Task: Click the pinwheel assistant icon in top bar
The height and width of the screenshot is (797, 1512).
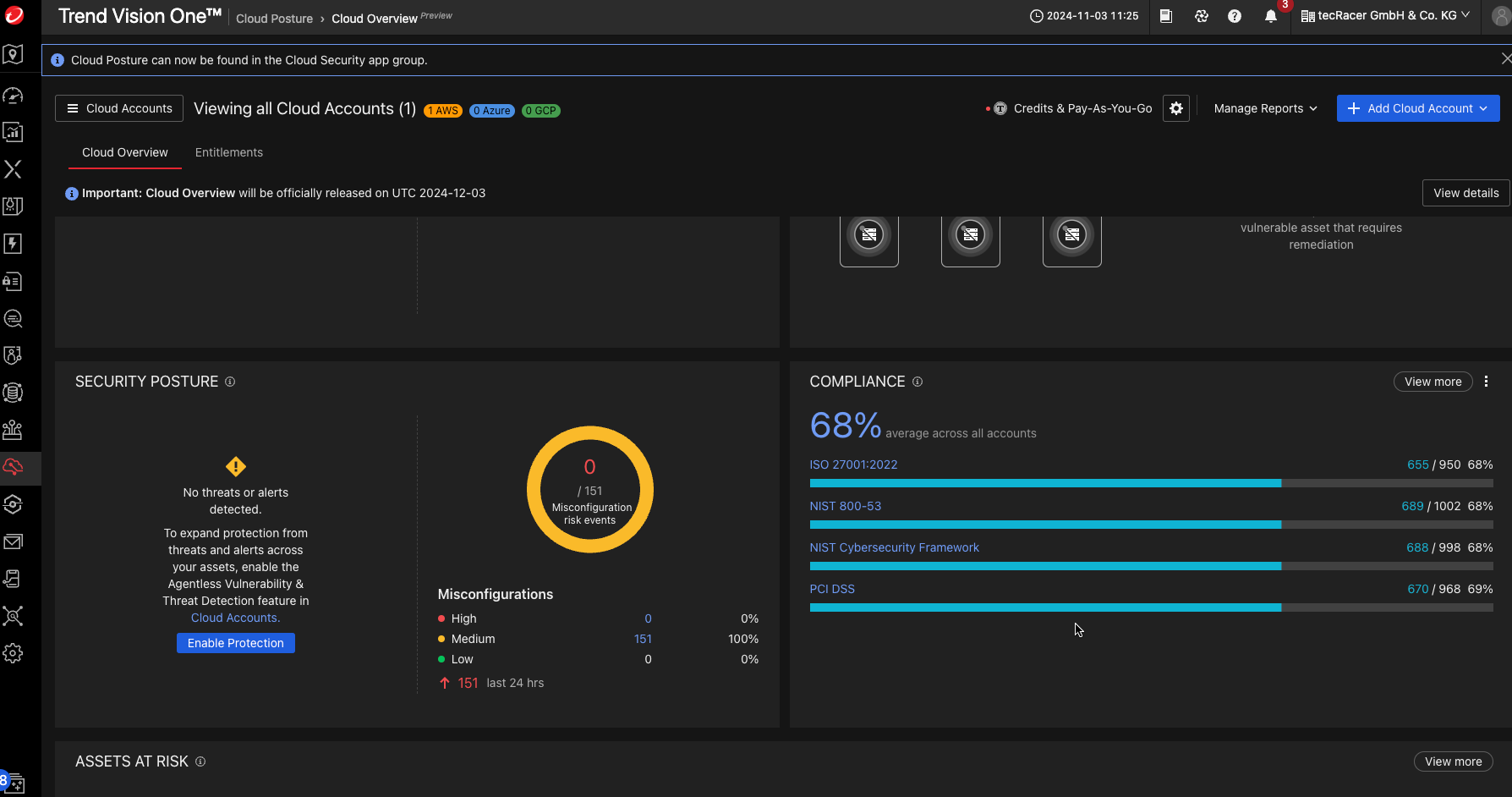Action: 1201,16
